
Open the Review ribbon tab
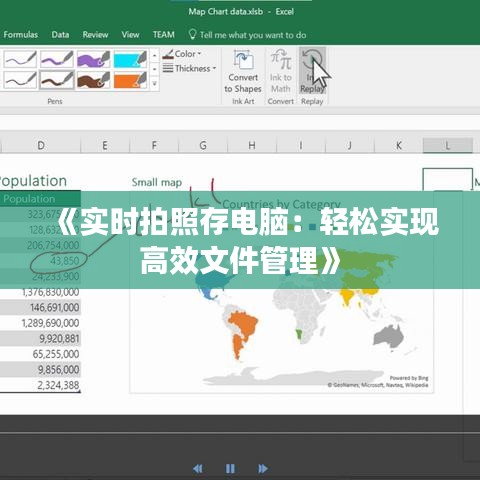(95, 35)
